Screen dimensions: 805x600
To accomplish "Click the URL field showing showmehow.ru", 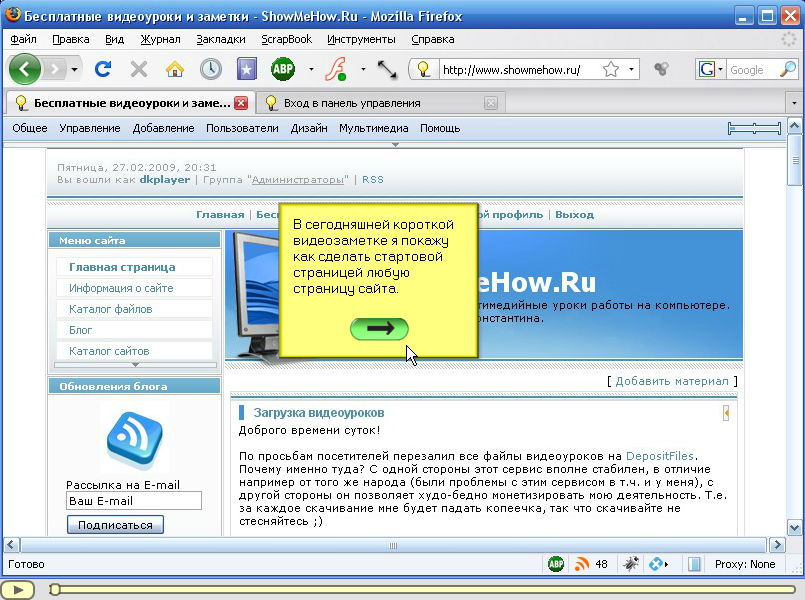I will coord(519,69).
